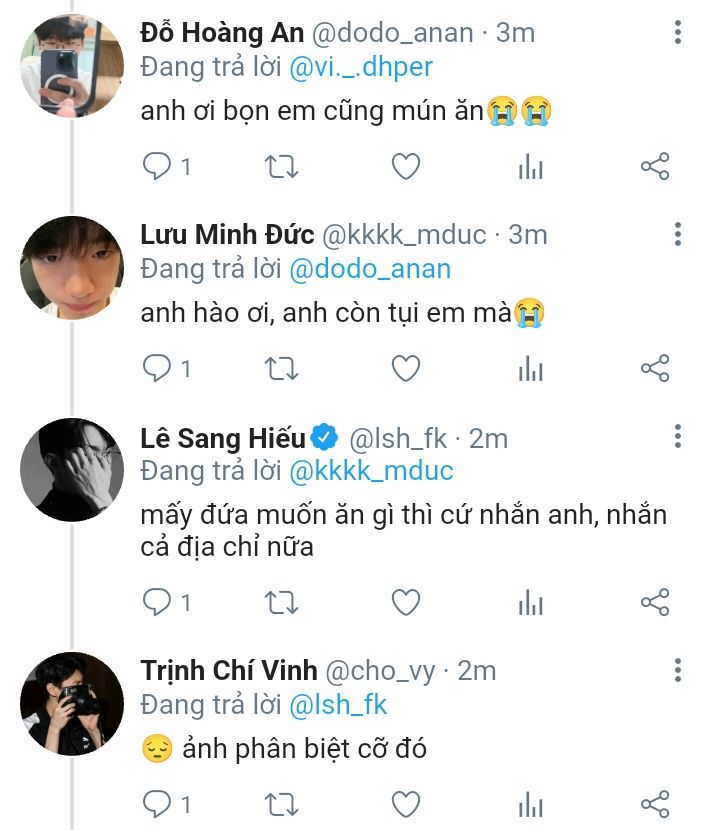The height and width of the screenshot is (830, 719).
Task: Retweet Trịnh Chí Vinh's tweet
Action: 281,803
